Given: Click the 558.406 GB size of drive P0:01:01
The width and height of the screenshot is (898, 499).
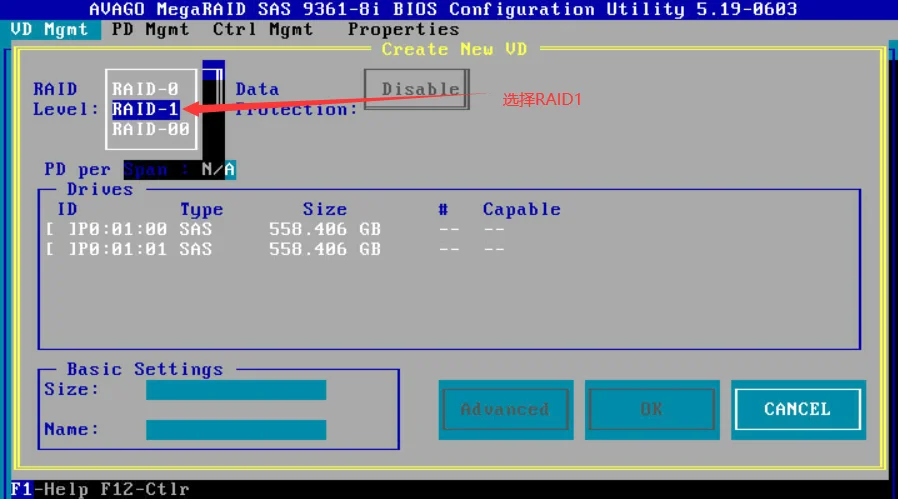Looking at the screenshot, I should coord(325,249).
